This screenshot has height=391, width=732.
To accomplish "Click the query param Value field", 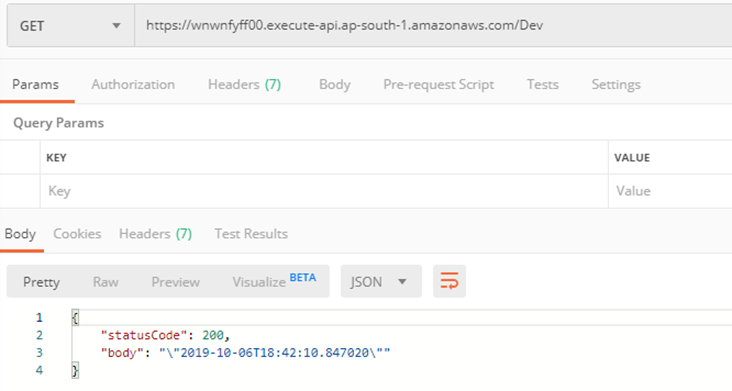I will [x=670, y=191].
